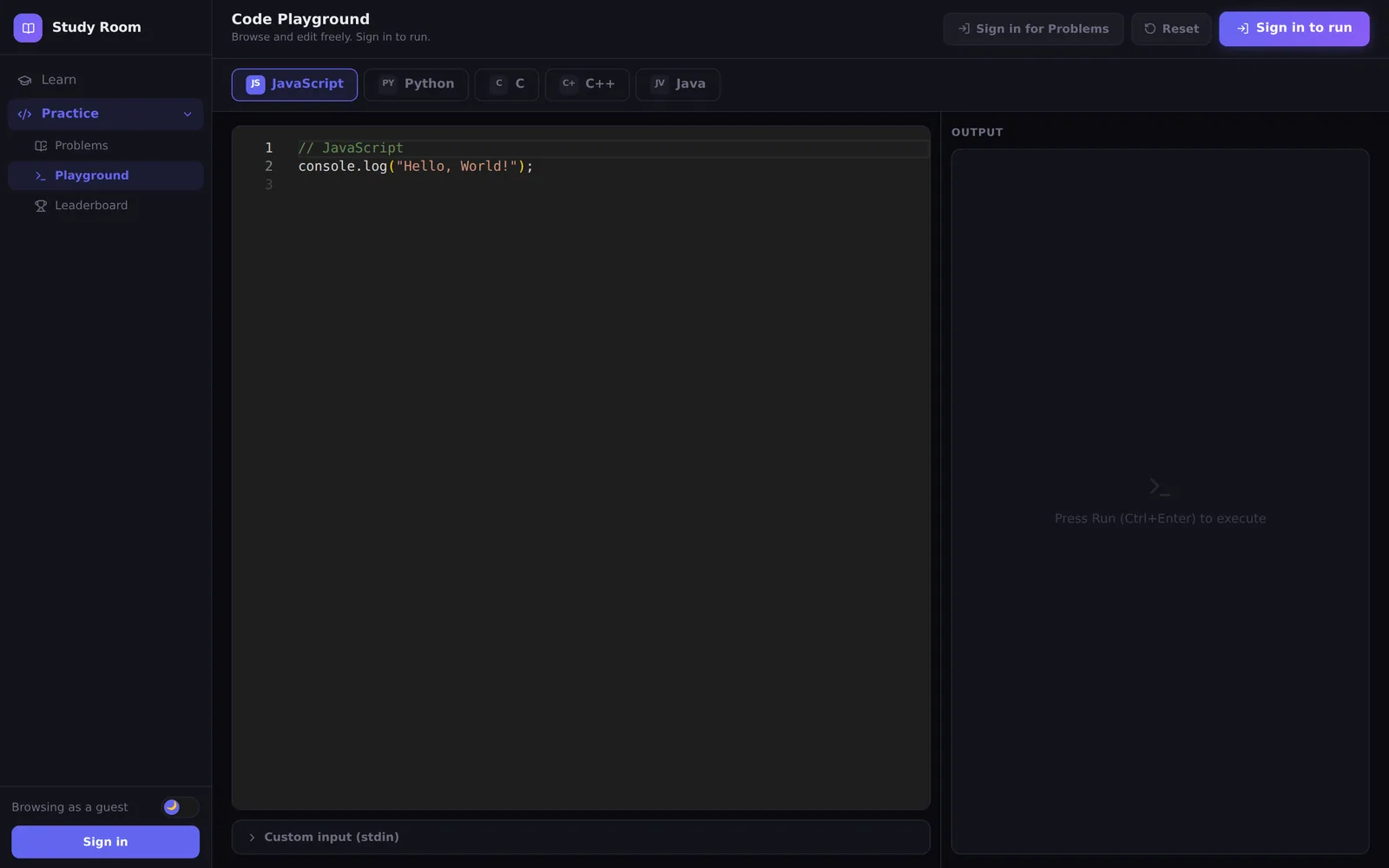The height and width of the screenshot is (868, 1389).
Task: Click the "Code Playground" heading
Action: tap(300, 19)
